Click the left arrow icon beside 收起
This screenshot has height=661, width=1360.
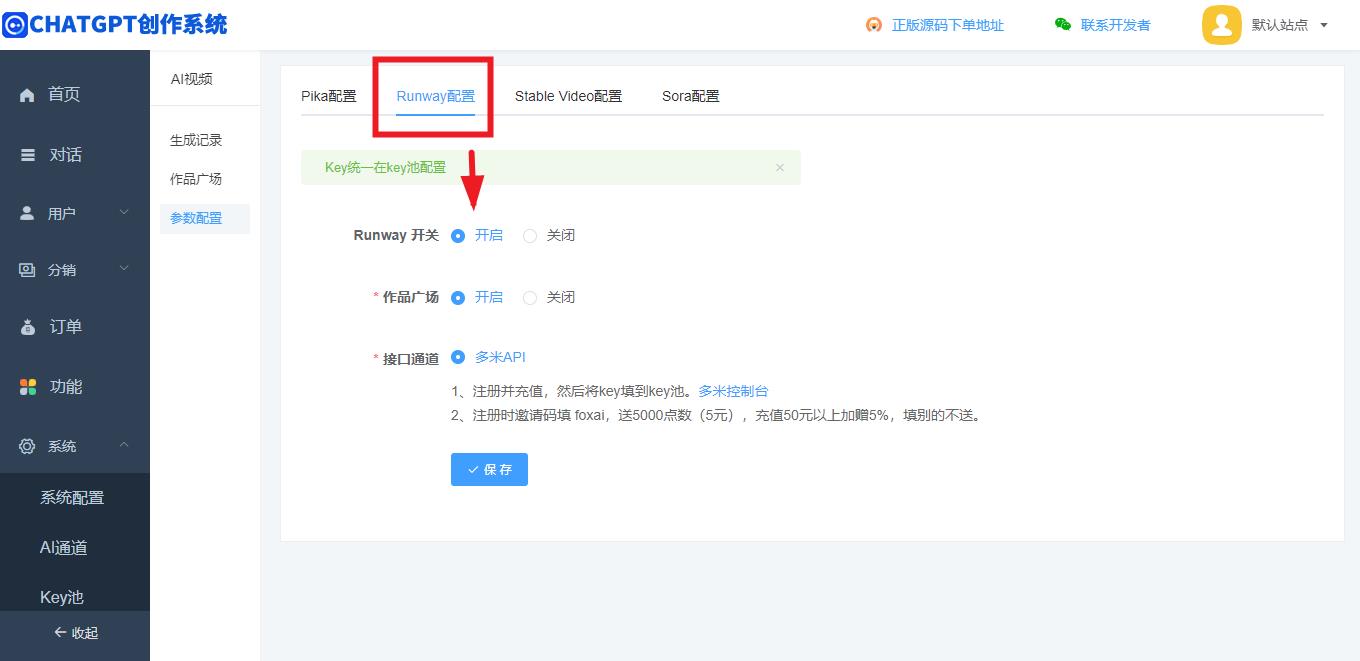(60, 633)
